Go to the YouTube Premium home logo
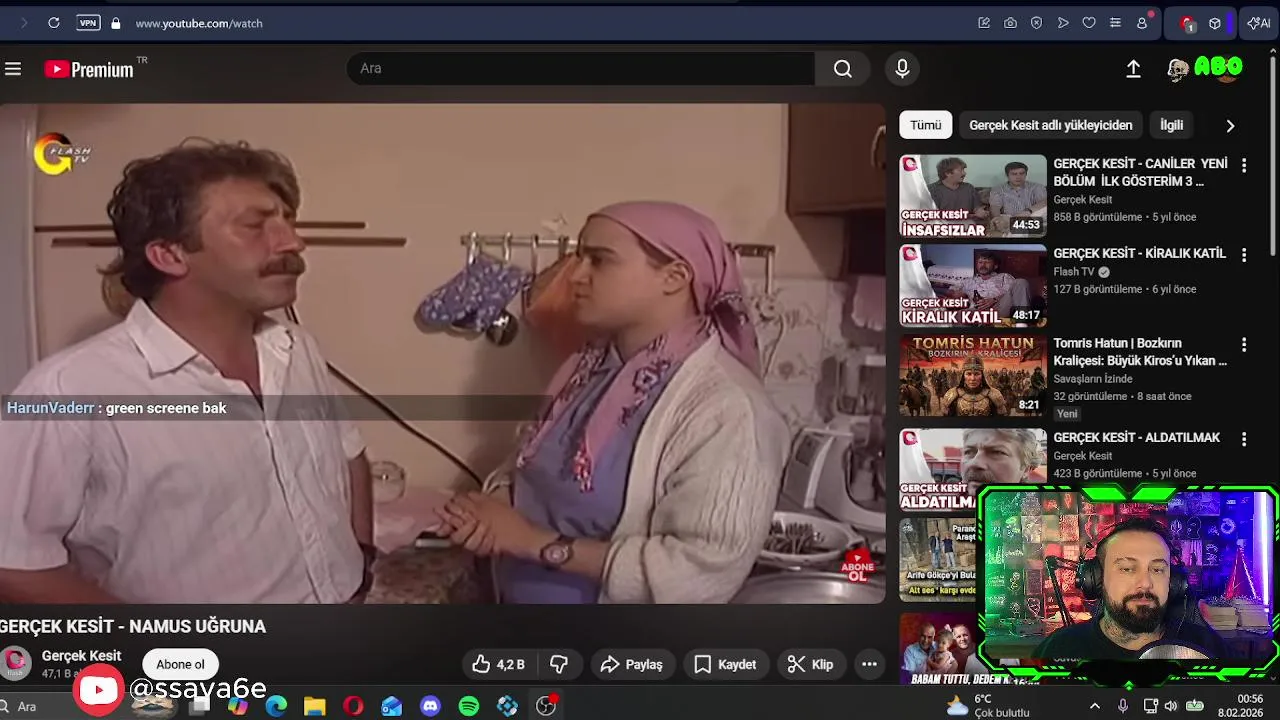Image resolution: width=1280 pixels, height=720 pixels. click(90, 69)
